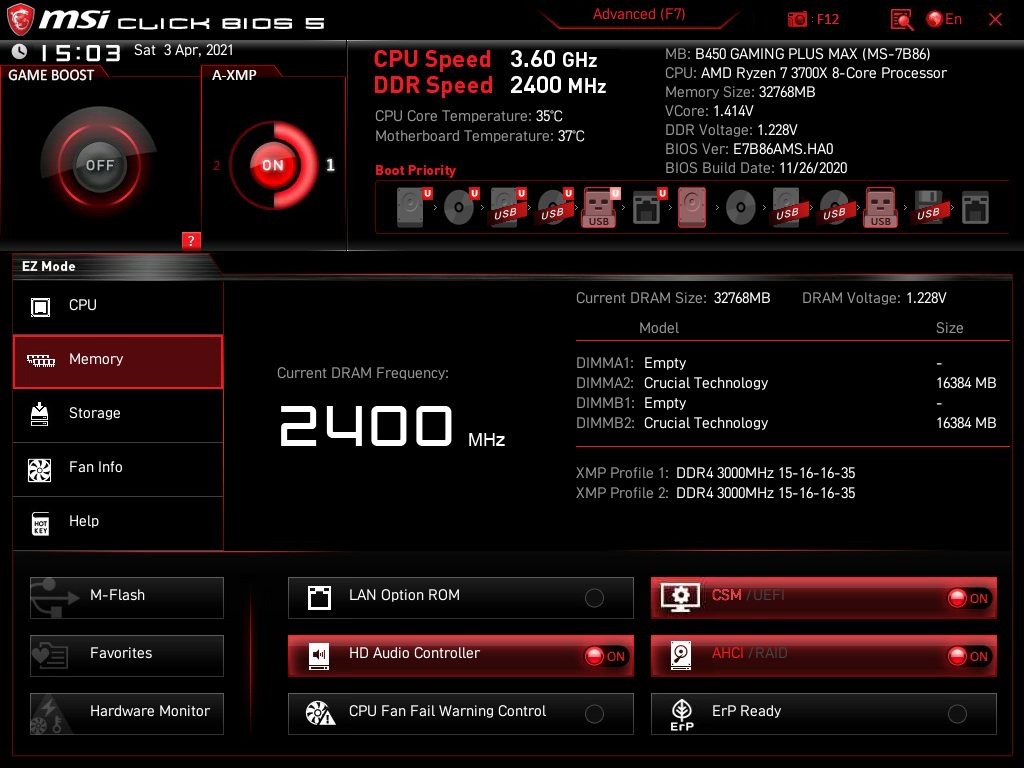The width and height of the screenshot is (1024, 768).
Task: Open Favorites
Action: tap(127, 656)
